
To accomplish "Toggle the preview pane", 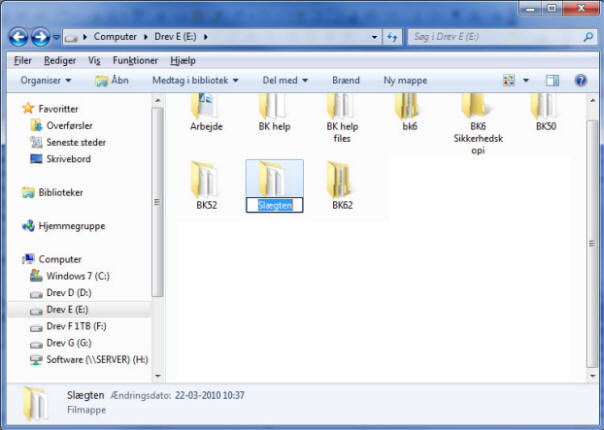I will click(552, 80).
